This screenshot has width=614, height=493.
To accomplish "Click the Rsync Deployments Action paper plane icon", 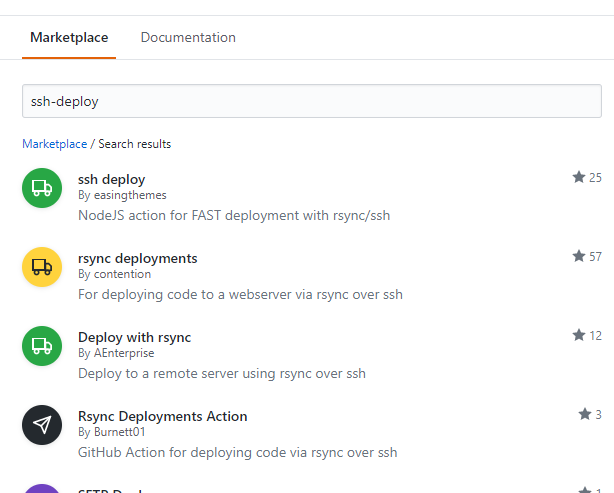I will point(42,425).
